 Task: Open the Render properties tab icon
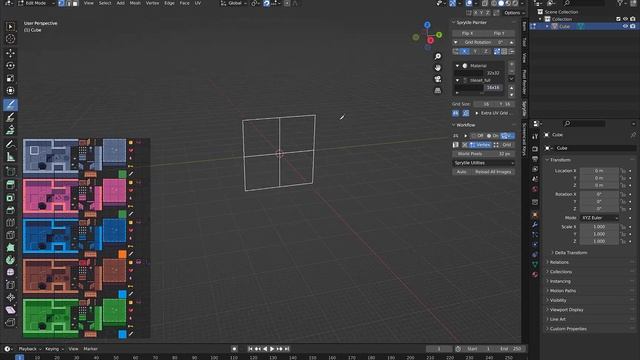coord(535,149)
